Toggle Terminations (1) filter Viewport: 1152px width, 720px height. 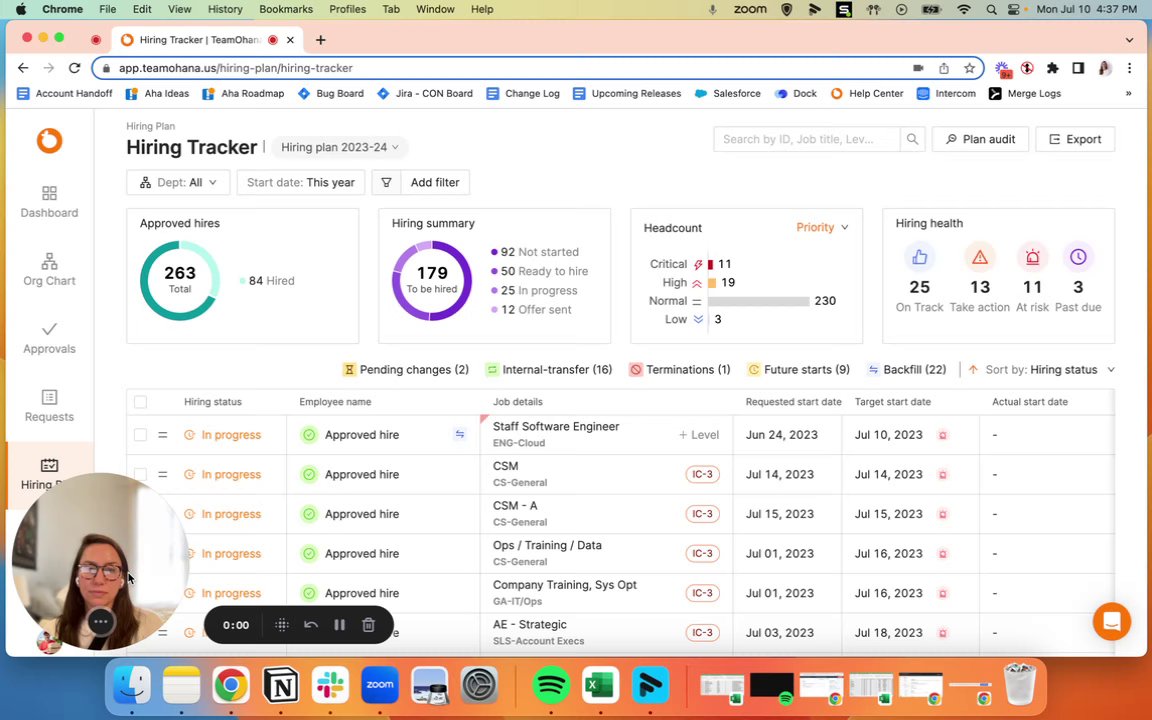pyautogui.click(x=680, y=370)
